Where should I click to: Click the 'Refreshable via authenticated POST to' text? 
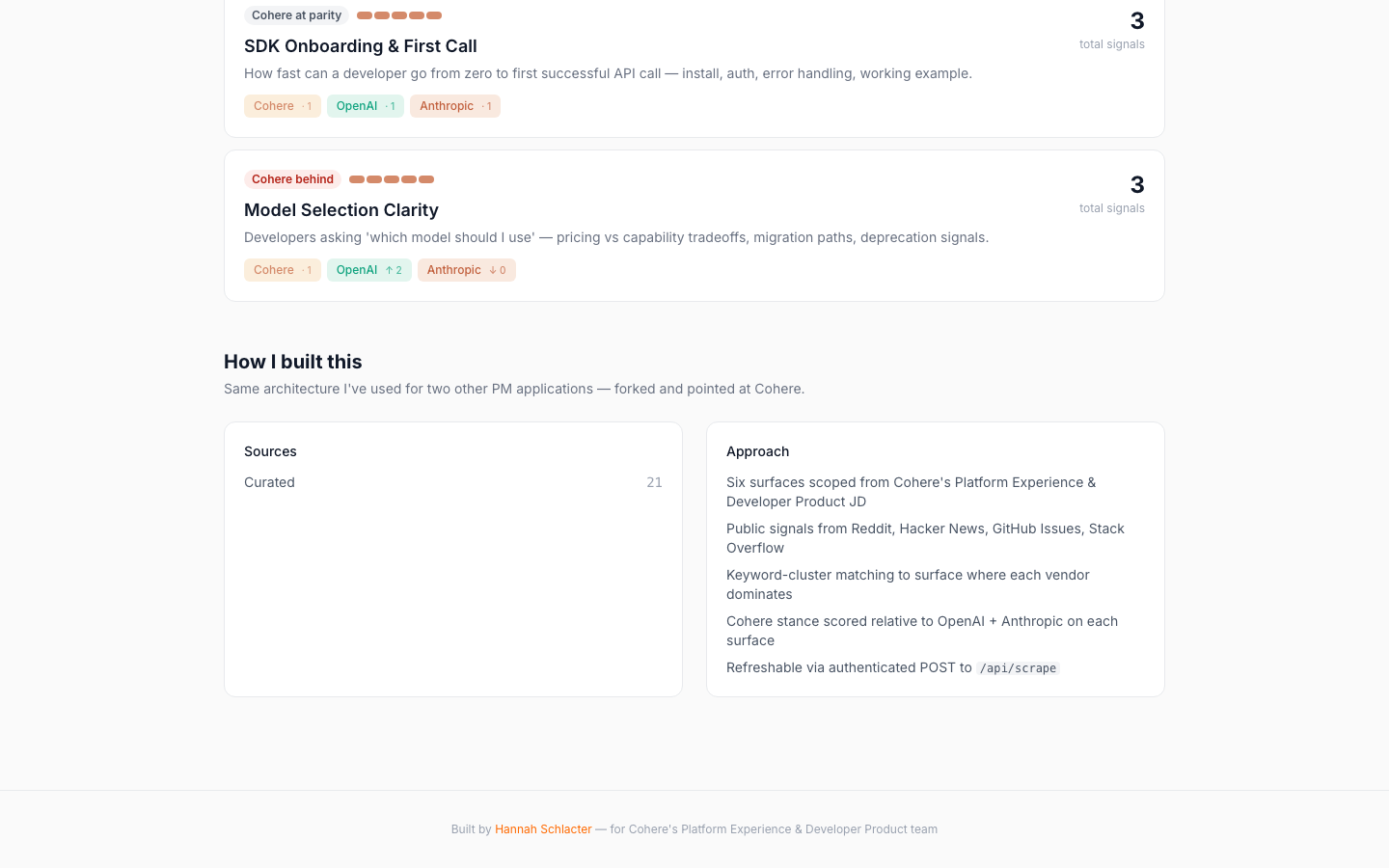click(849, 667)
